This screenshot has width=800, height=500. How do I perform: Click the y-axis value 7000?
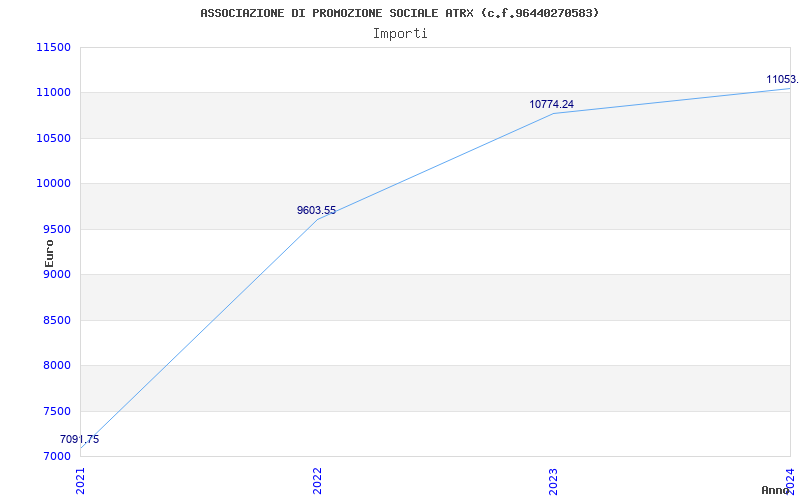click(x=57, y=456)
